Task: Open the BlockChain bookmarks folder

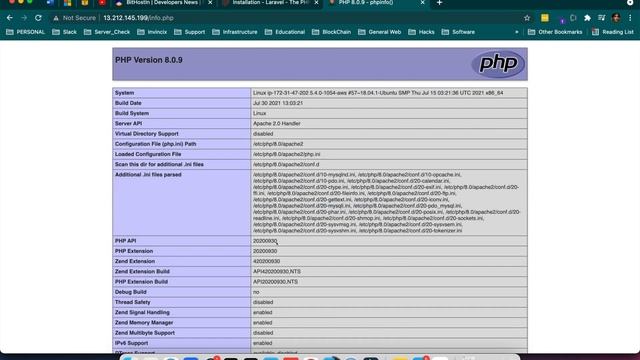Action: tap(331, 32)
